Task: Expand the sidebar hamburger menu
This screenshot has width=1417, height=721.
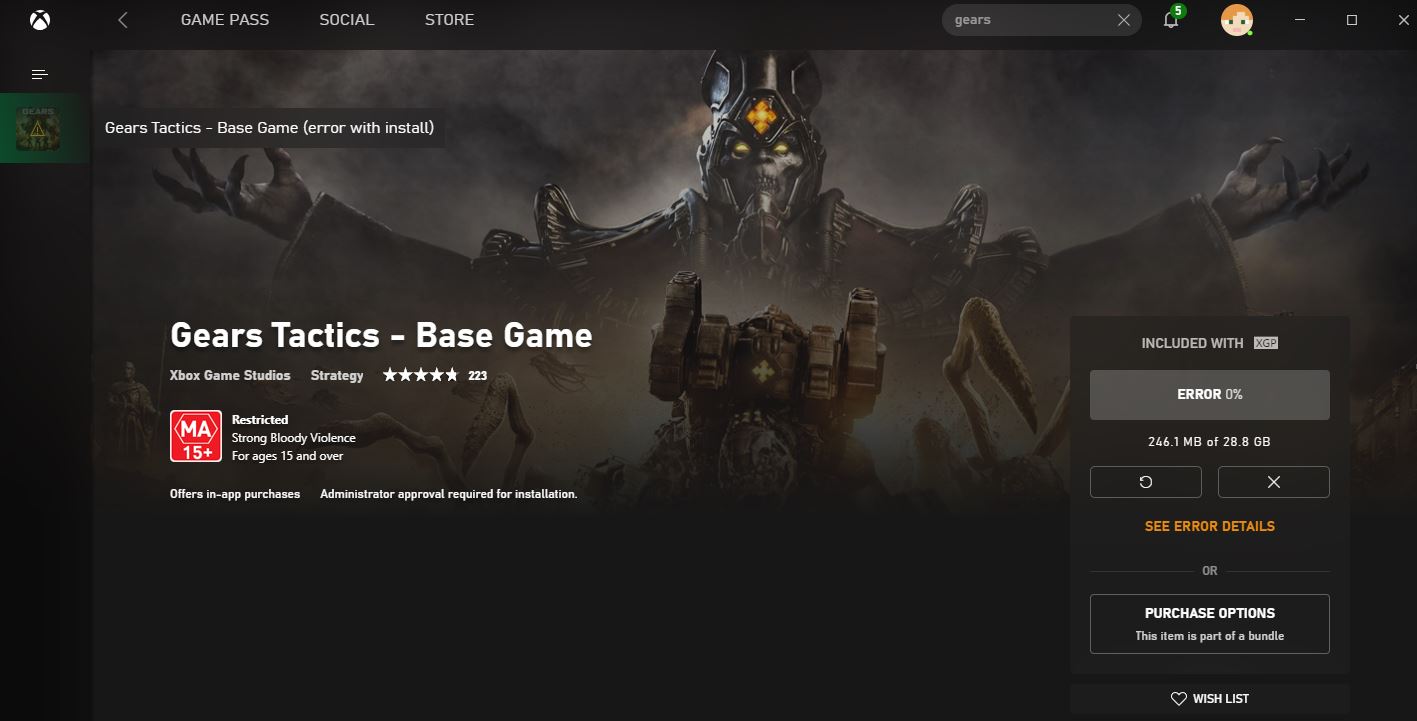Action: tap(40, 75)
